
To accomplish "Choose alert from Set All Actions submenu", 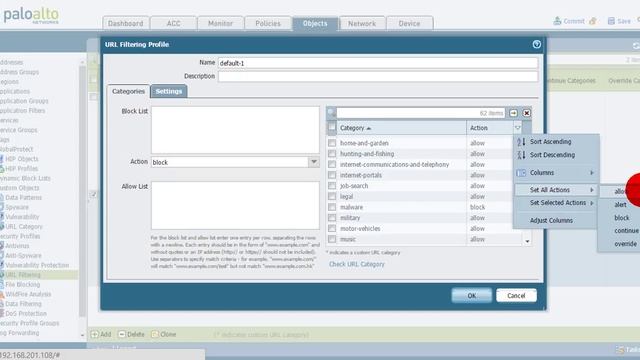I will click(x=620, y=205).
